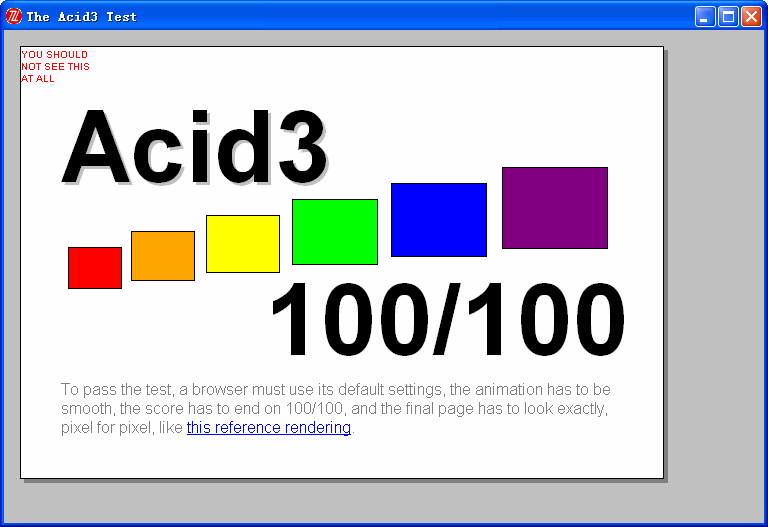The height and width of the screenshot is (527, 768).
Task: Click the yellow colored box
Action: pos(243,244)
